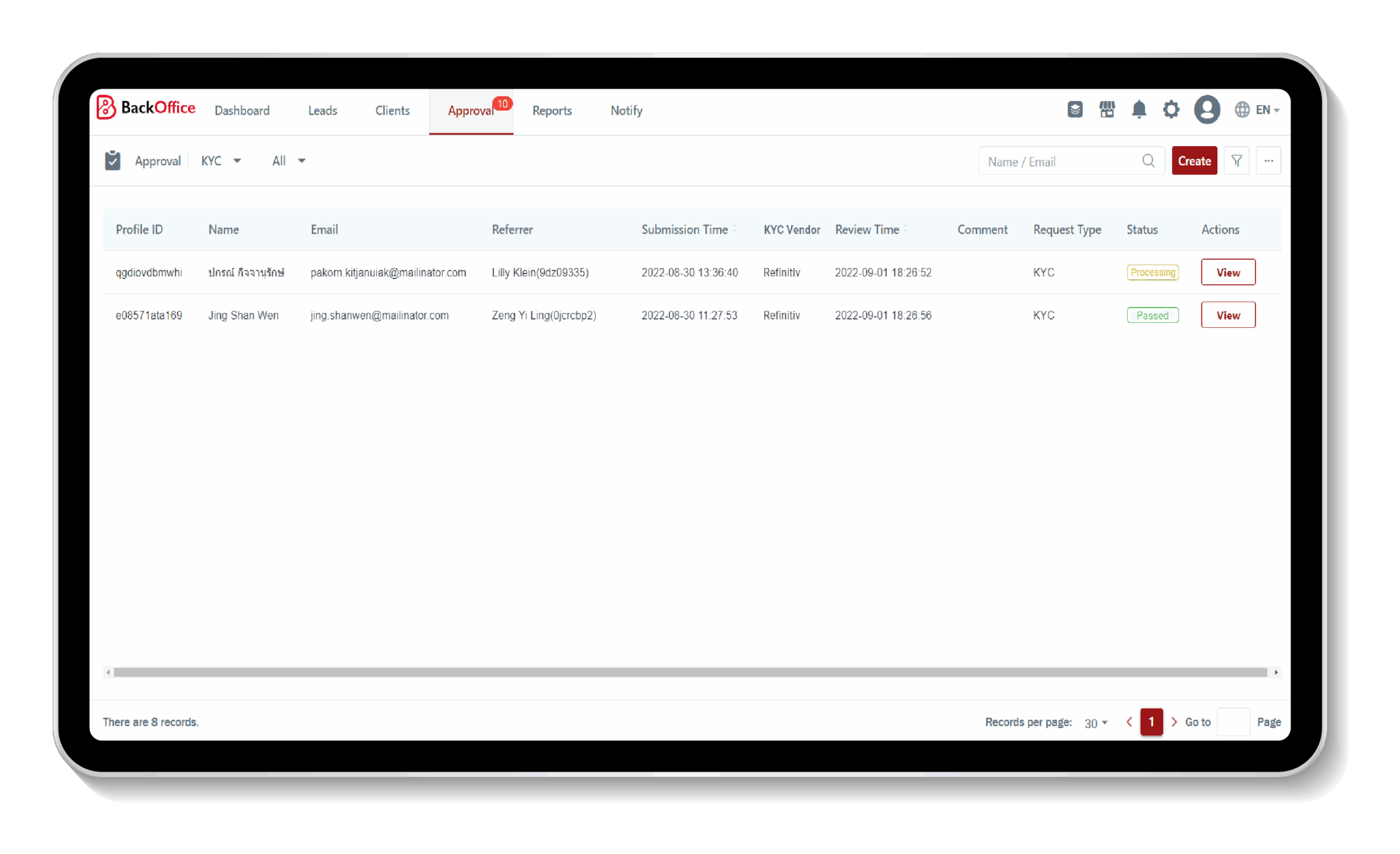Screen dimensions: 1400x854
Task: Select the search magnifier in Name/Email field
Action: 1148,161
